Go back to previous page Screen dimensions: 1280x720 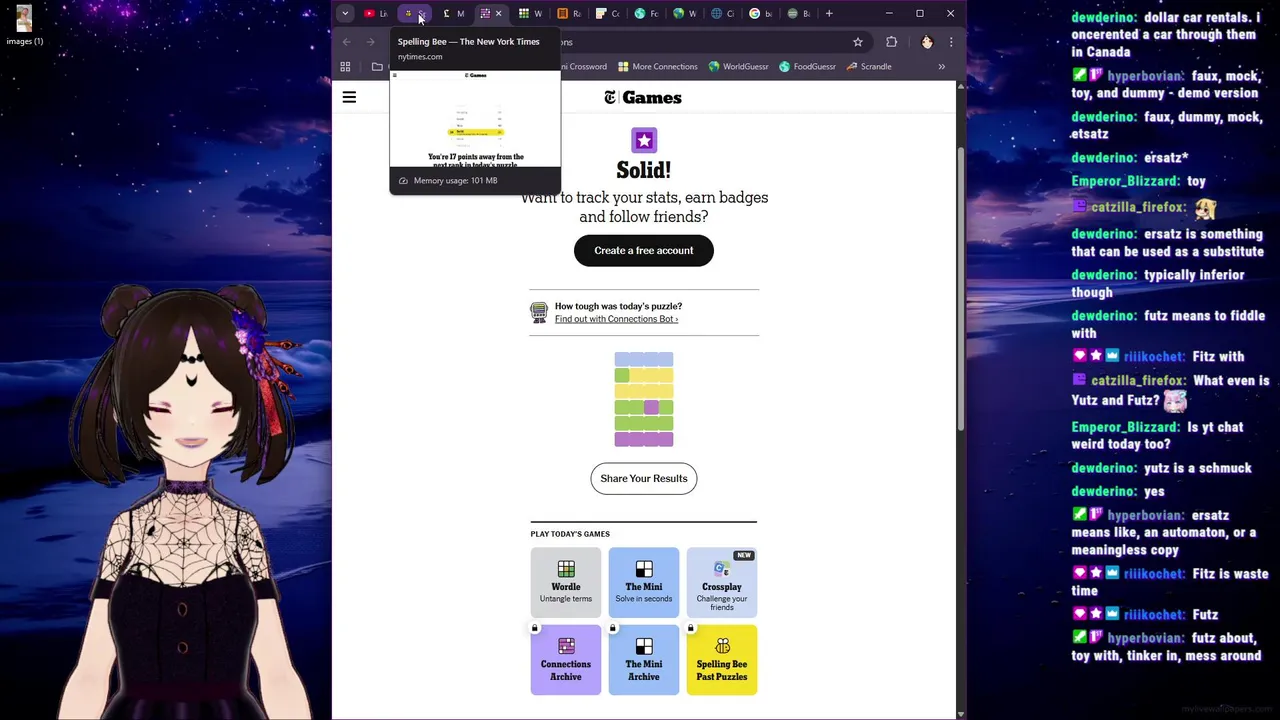(x=346, y=42)
